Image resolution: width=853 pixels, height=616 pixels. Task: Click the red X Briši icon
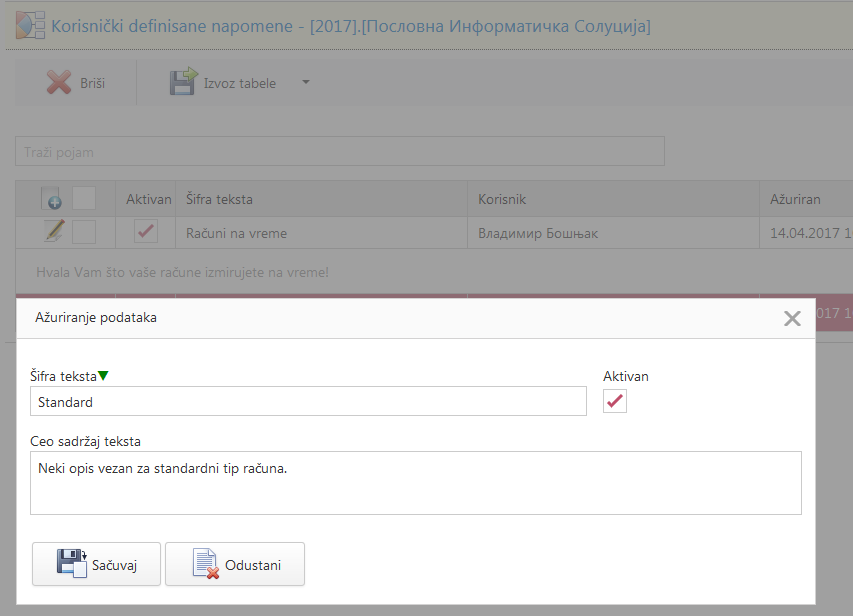pyautogui.click(x=59, y=83)
